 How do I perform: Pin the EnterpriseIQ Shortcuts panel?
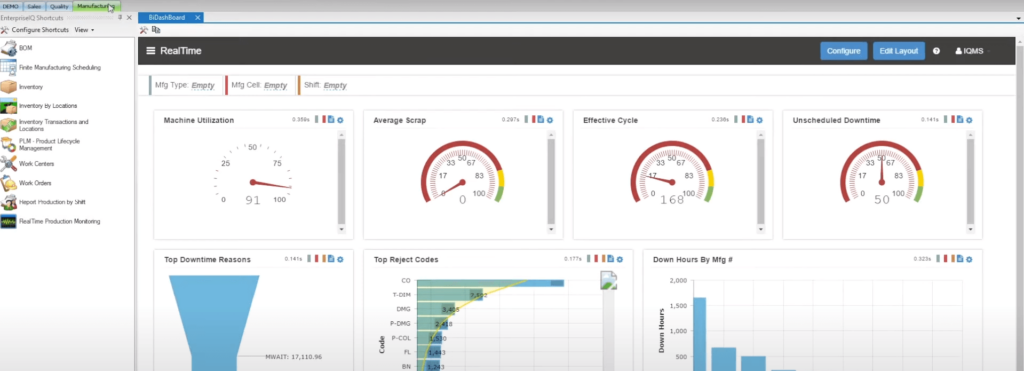120,18
